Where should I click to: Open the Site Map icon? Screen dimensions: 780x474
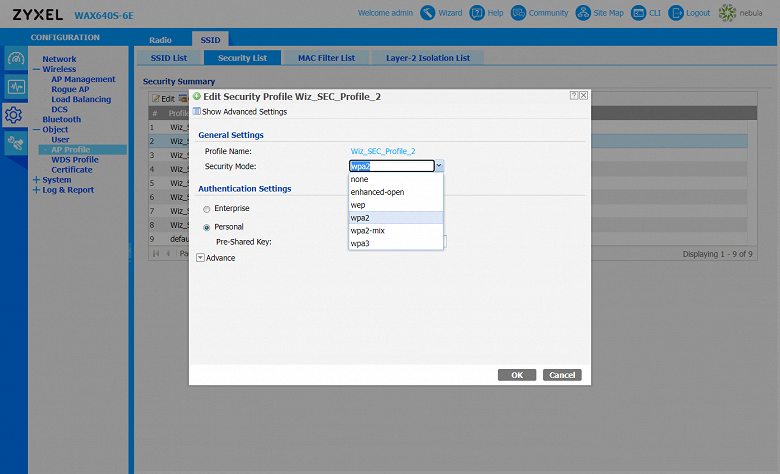(583, 13)
